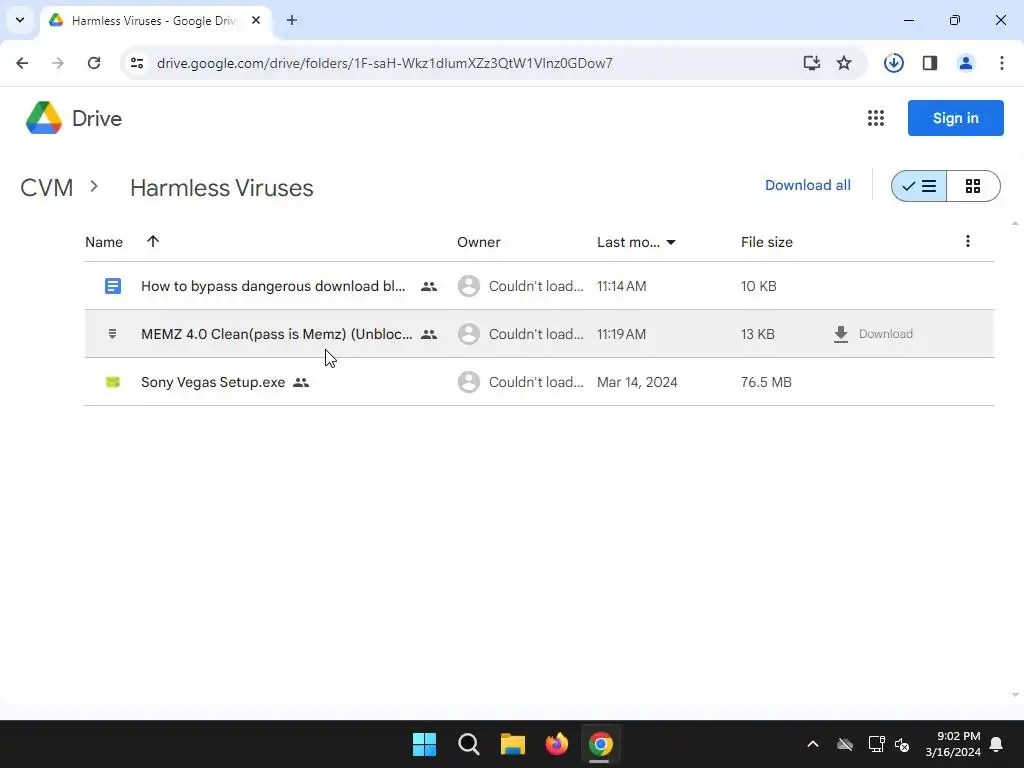Bookmark this tab with the star
The image size is (1024, 768).
coord(844,63)
